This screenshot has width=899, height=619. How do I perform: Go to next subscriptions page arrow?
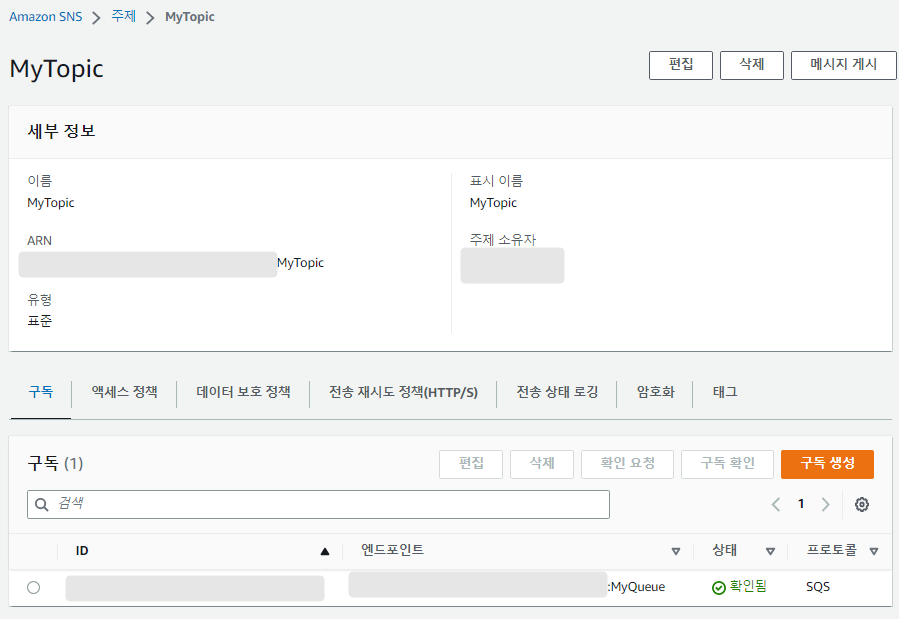pyautogui.click(x=825, y=504)
